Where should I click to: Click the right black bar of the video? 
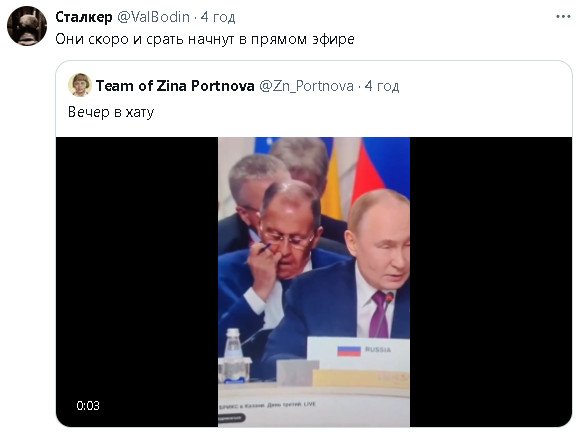(x=491, y=282)
